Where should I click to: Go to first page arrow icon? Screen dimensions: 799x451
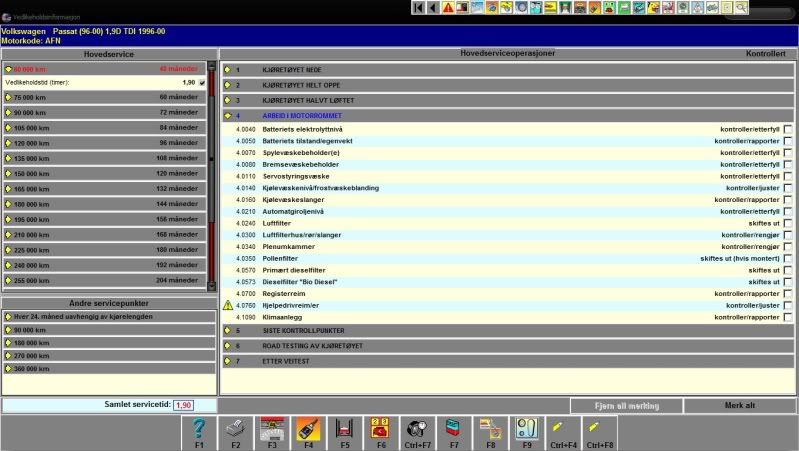(418, 7)
